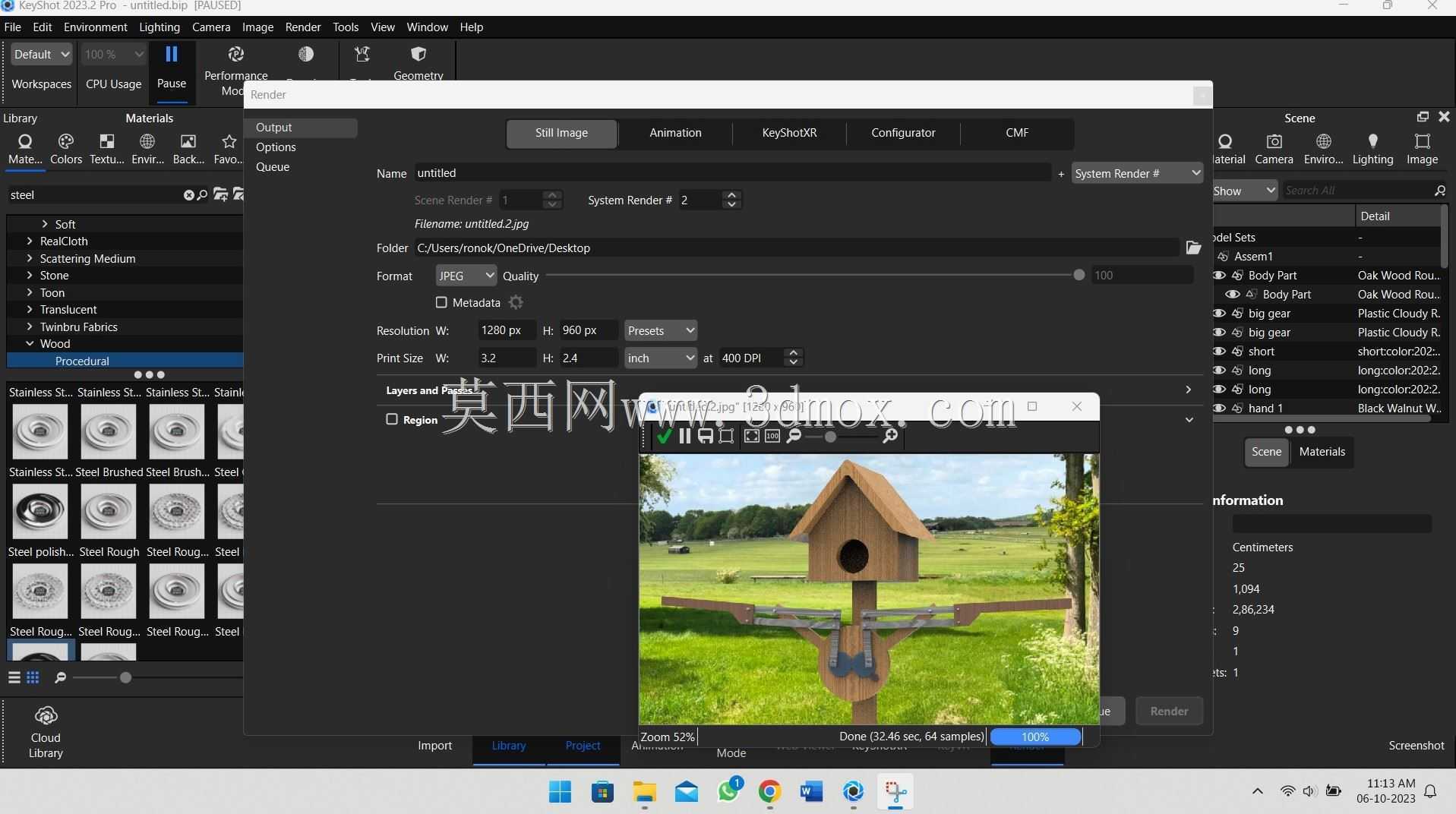1456x814 pixels.
Task: Set output zoom to 100 percent icon
Action: 772,436
